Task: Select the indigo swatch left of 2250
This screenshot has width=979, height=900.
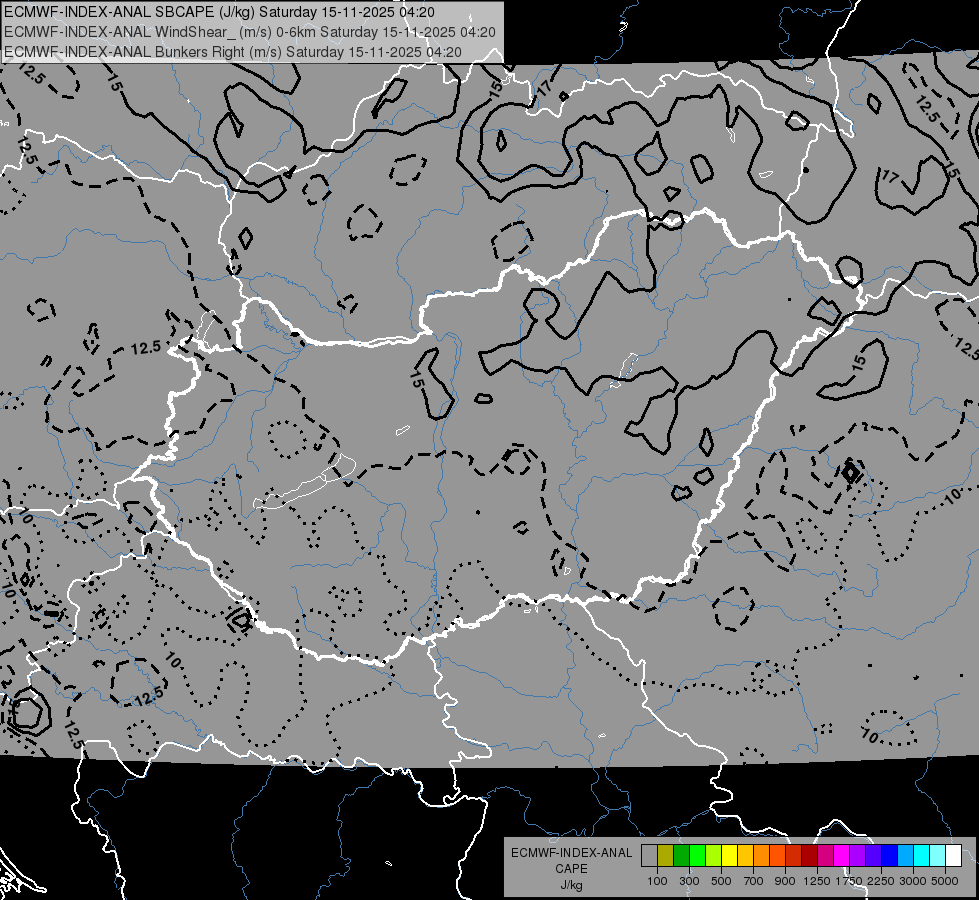Action: click(873, 856)
